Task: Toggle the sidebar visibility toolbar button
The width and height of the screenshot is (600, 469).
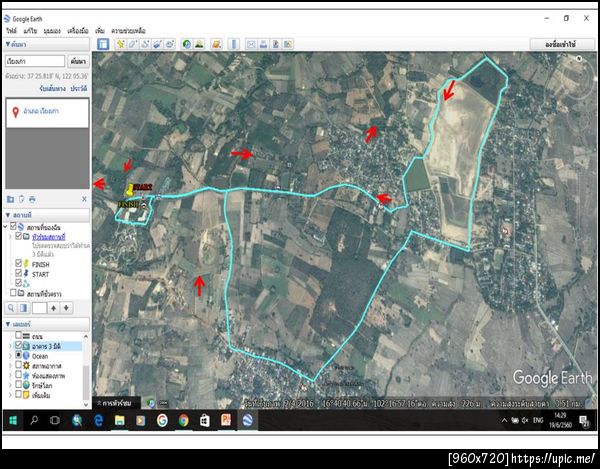Action: click(103, 44)
